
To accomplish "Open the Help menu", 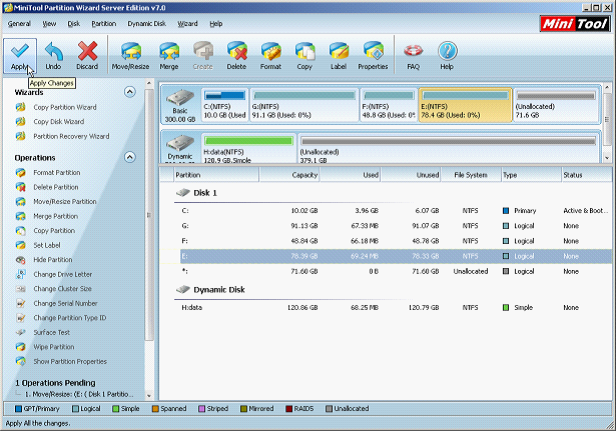I will click(216, 24).
